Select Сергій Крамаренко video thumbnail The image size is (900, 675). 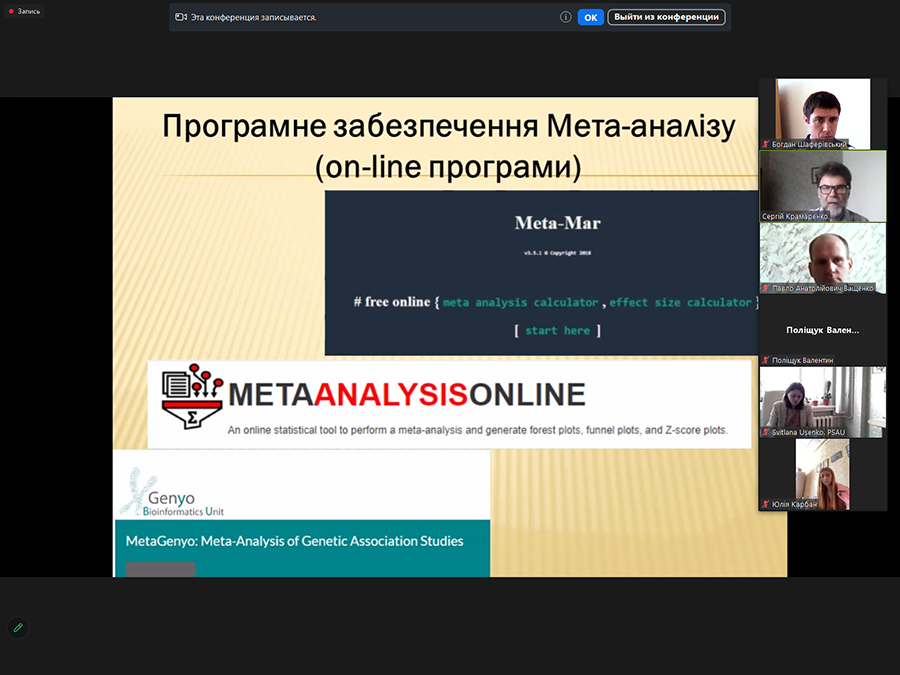click(823, 186)
